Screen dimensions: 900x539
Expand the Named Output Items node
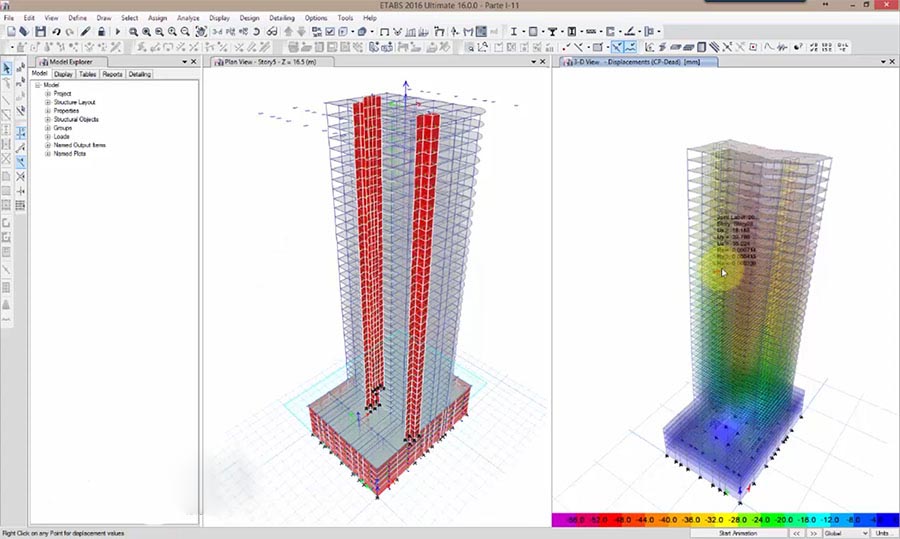48,145
